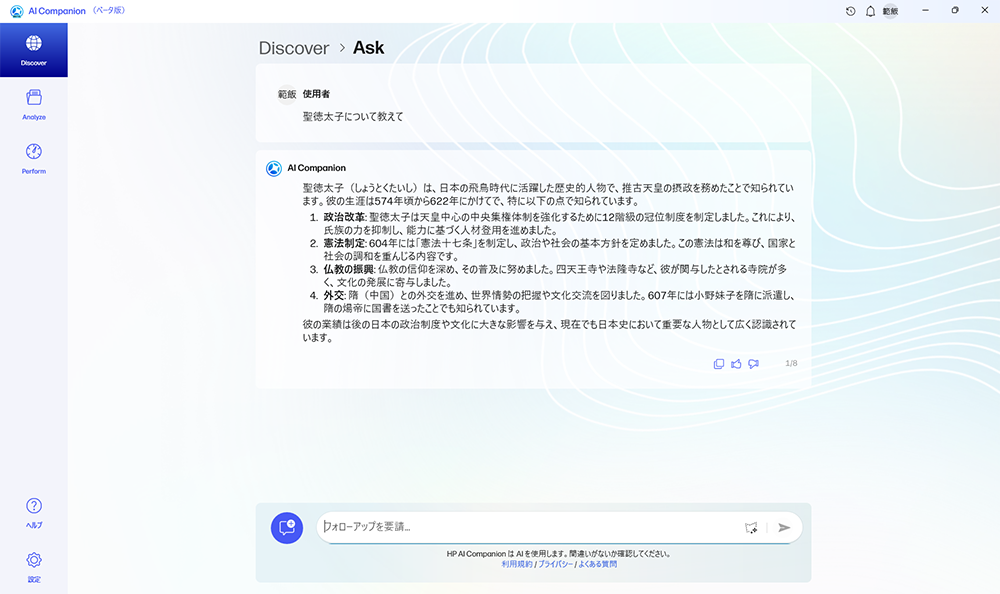Start a new chat with plus bubble button
1000x594 pixels.
point(287,527)
